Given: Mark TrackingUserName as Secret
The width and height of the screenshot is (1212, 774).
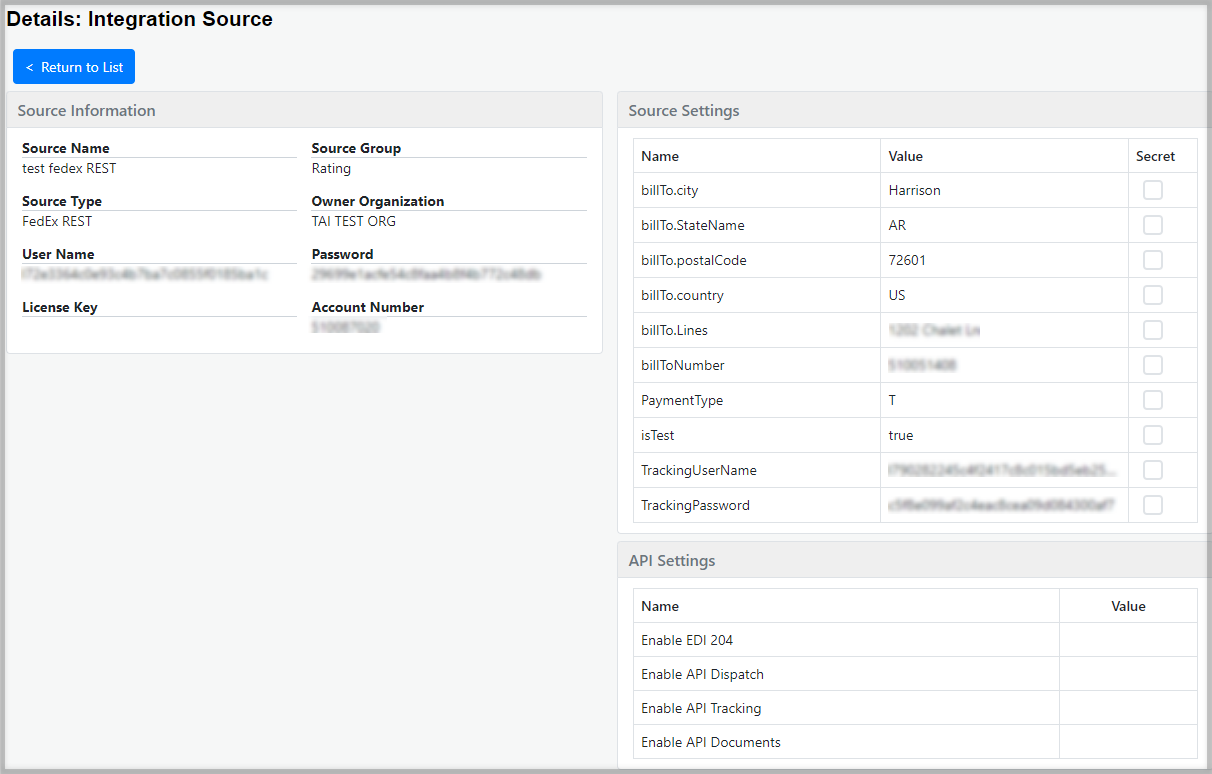Looking at the screenshot, I should click(x=1152, y=469).
